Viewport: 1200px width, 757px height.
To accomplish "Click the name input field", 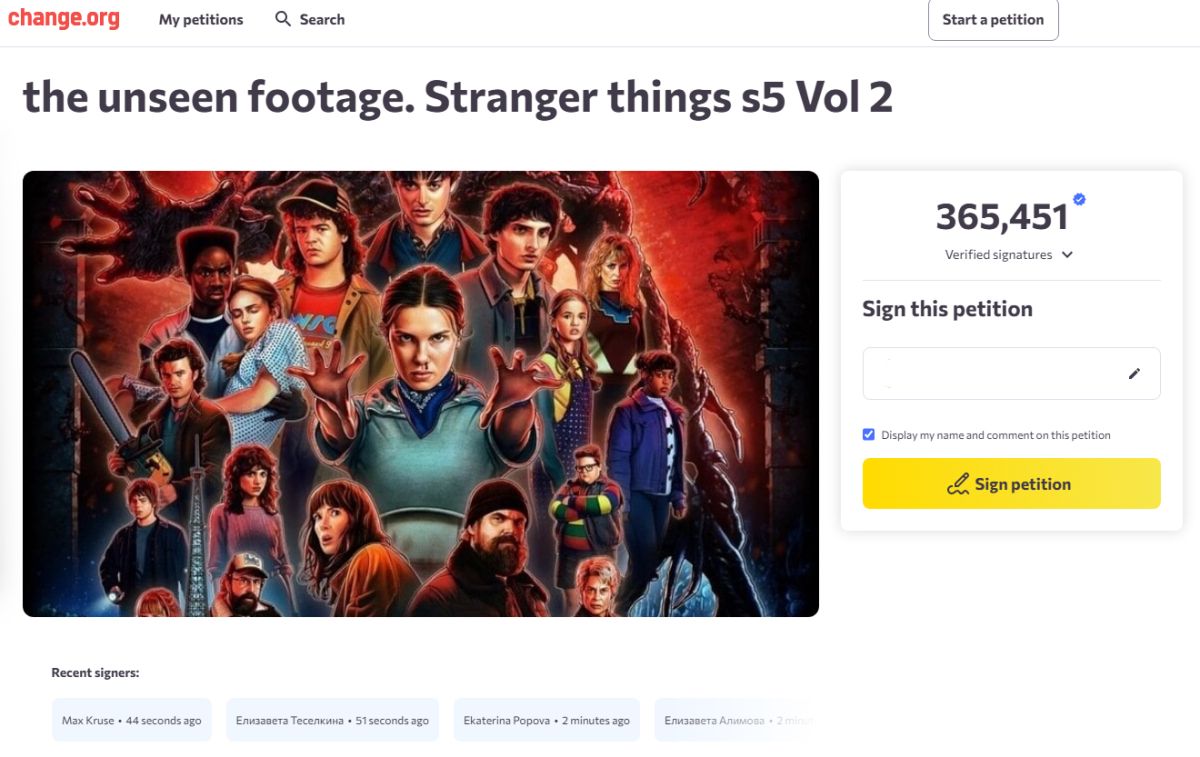I will 990,374.
